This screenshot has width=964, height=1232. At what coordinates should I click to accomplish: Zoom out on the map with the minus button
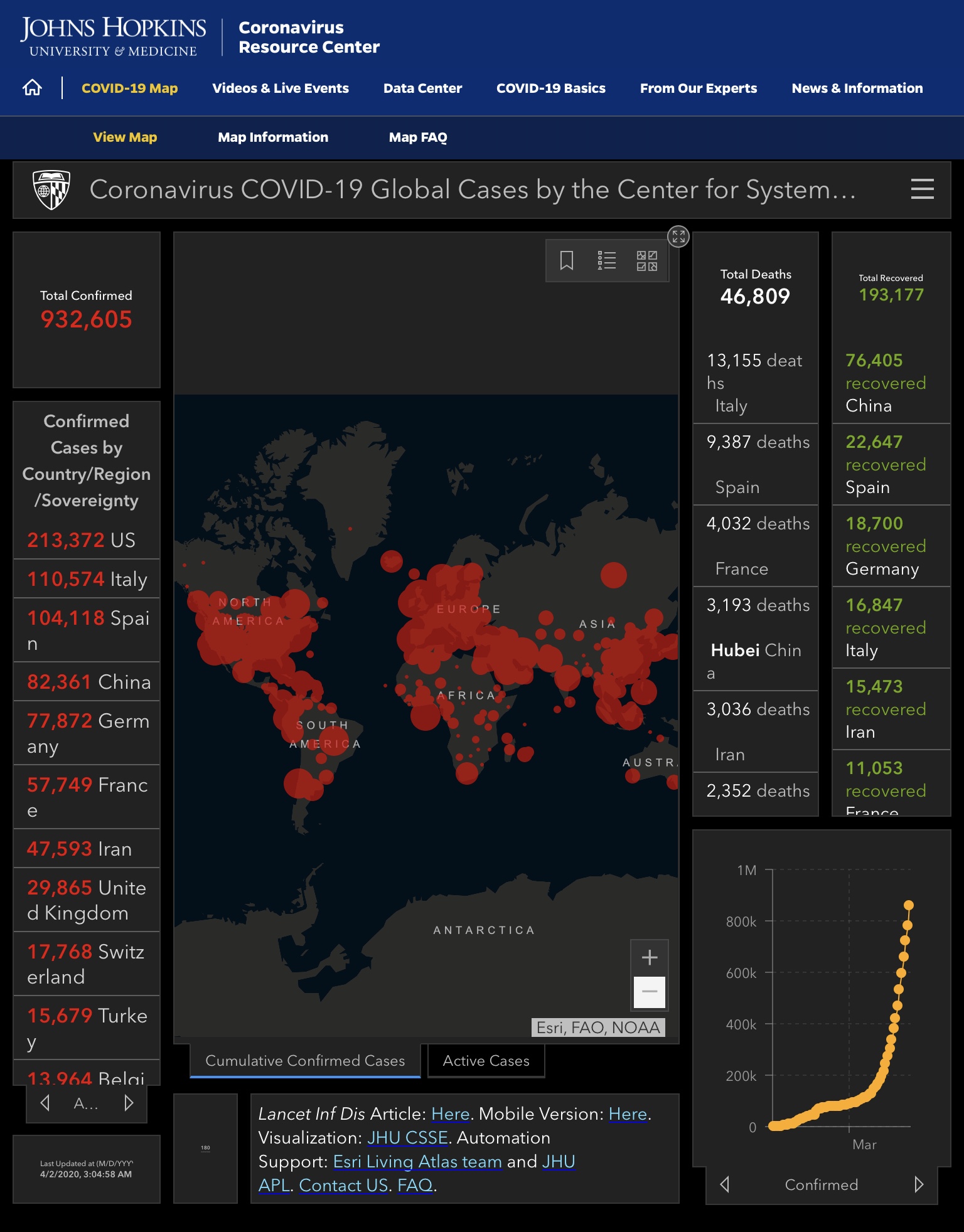[650, 992]
